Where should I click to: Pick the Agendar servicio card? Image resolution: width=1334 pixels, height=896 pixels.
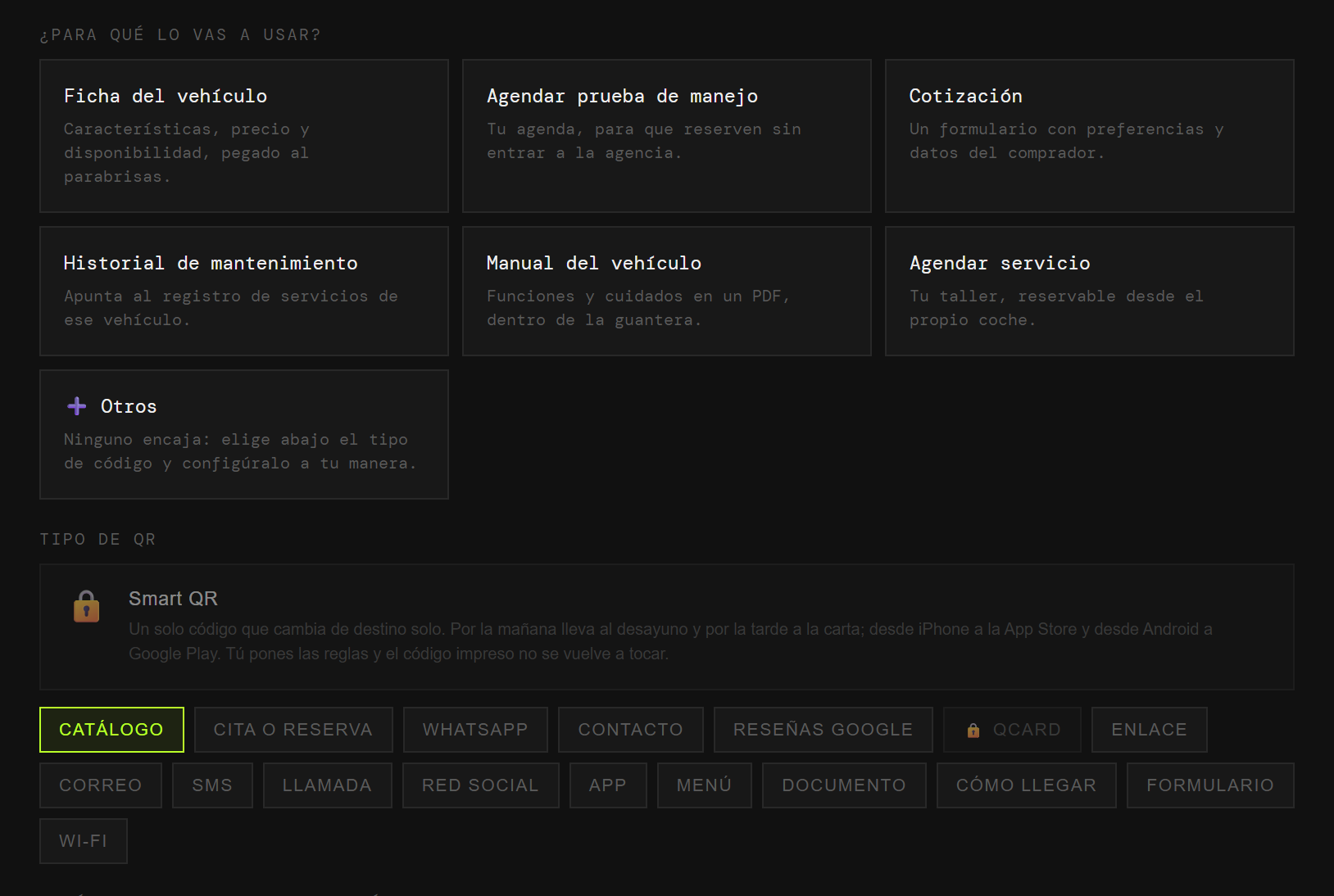(1090, 292)
